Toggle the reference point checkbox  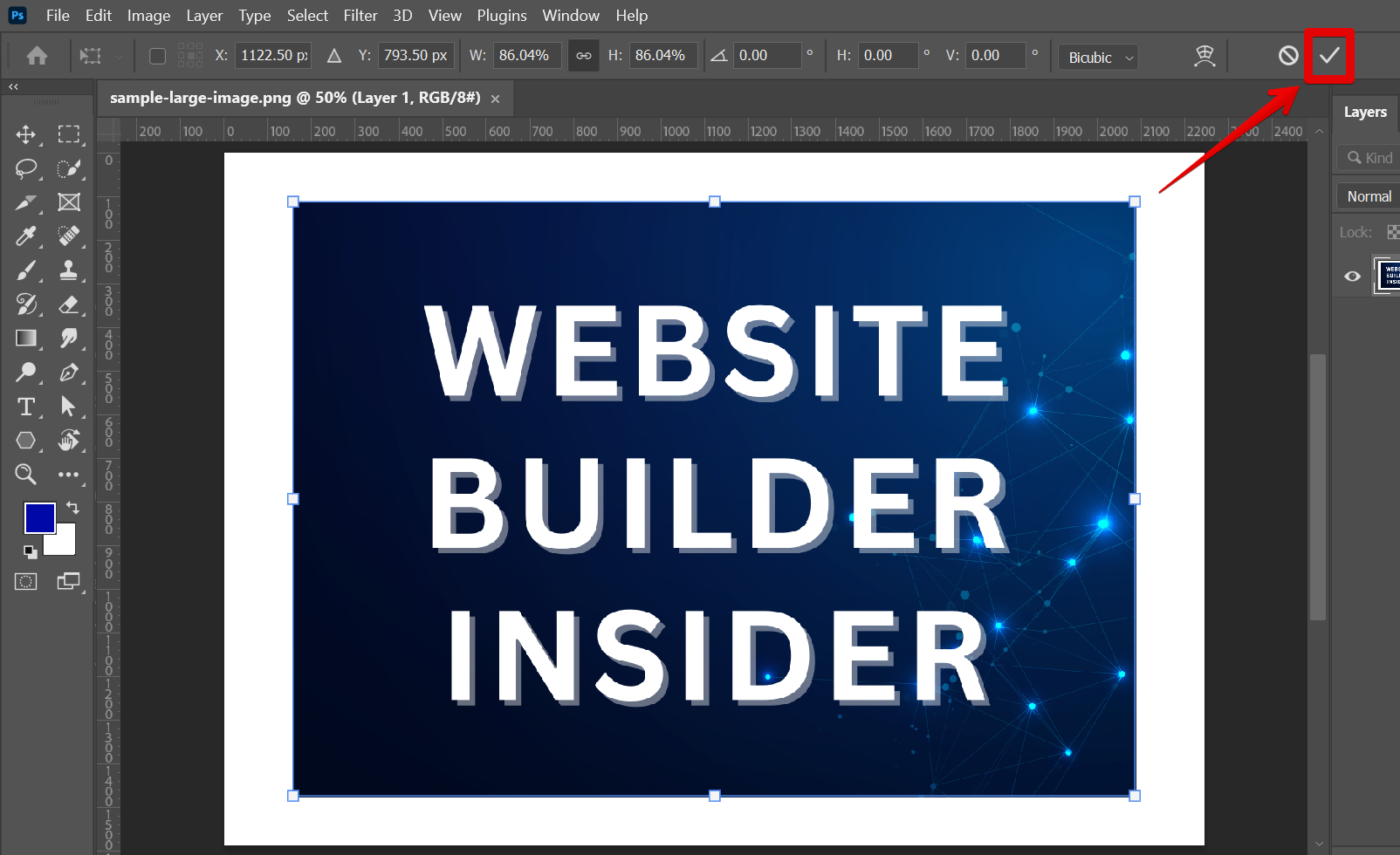pos(157,56)
